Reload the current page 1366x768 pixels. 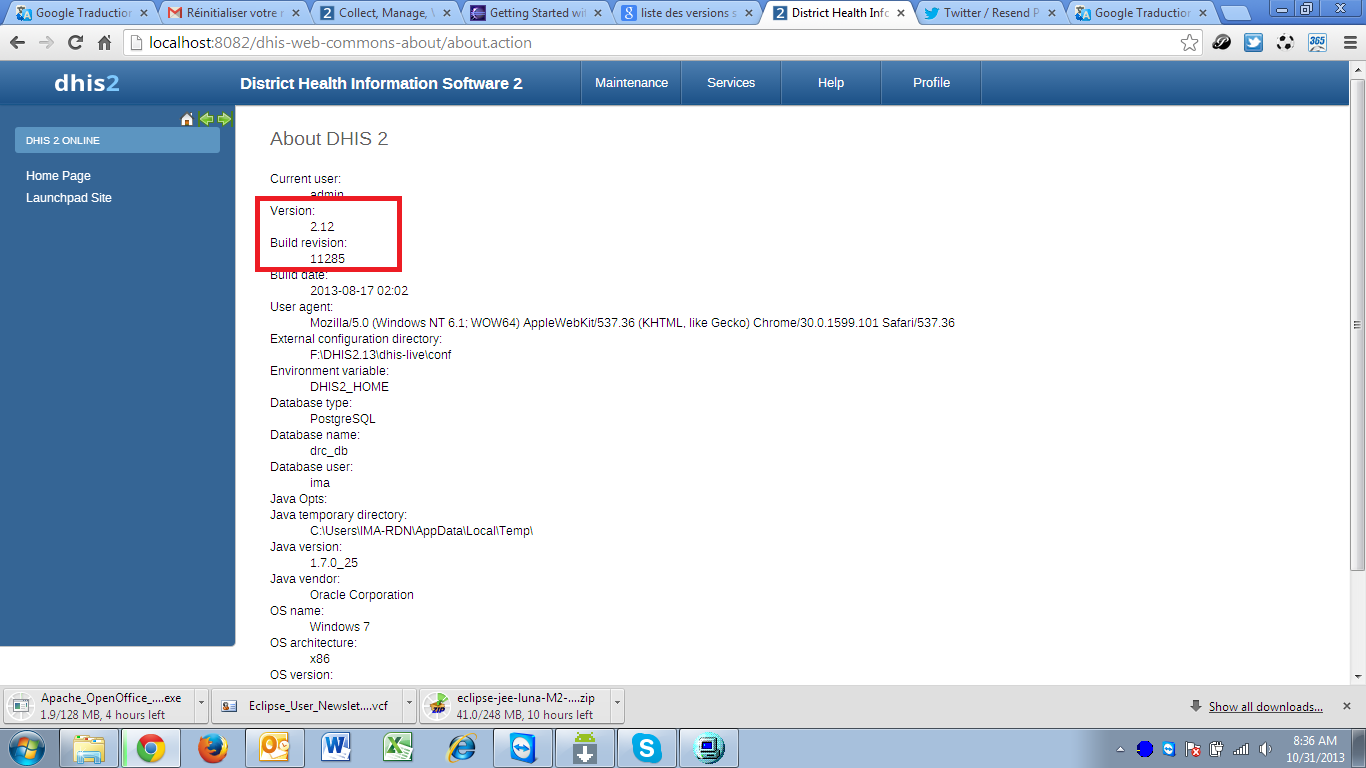tap(75, 43)
